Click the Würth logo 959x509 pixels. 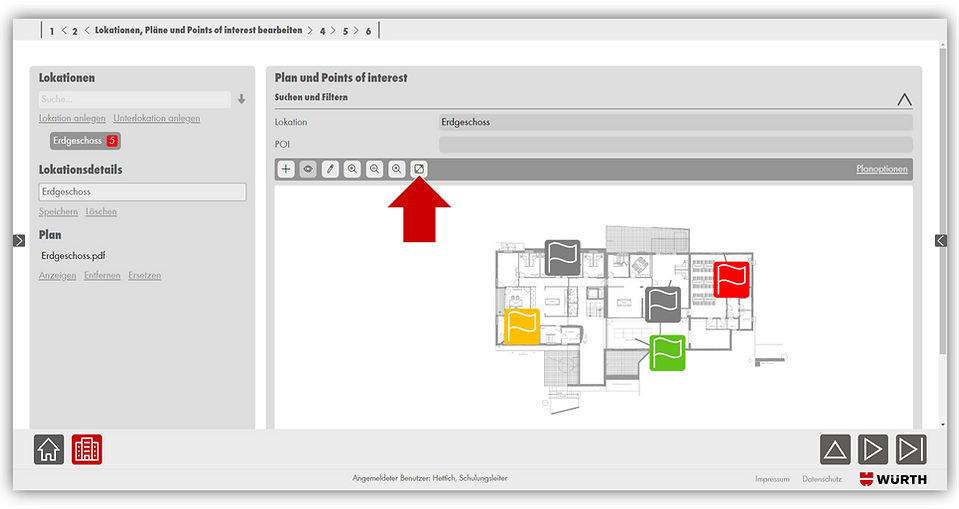coord(893,479)
